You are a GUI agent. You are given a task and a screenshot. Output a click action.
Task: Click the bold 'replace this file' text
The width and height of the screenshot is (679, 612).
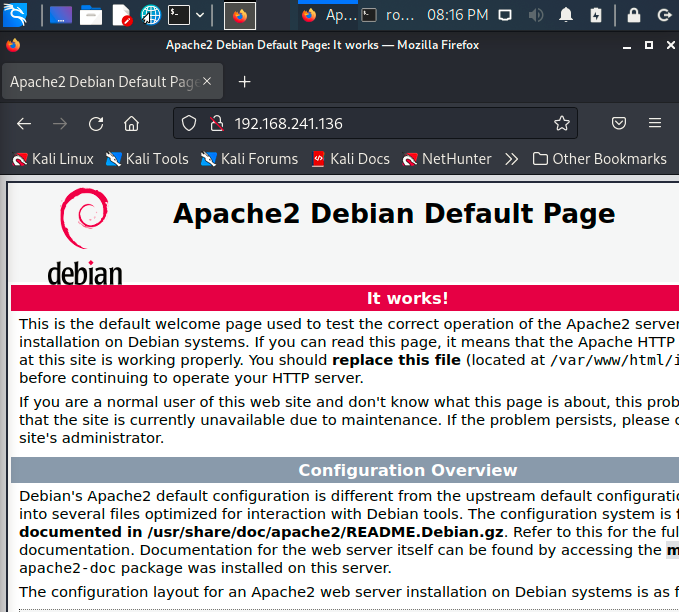point(396,360)
